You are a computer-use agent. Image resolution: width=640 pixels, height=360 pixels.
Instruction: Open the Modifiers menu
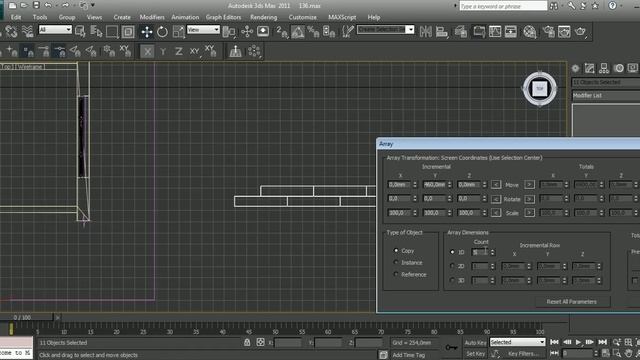click(x=152, y=17)
